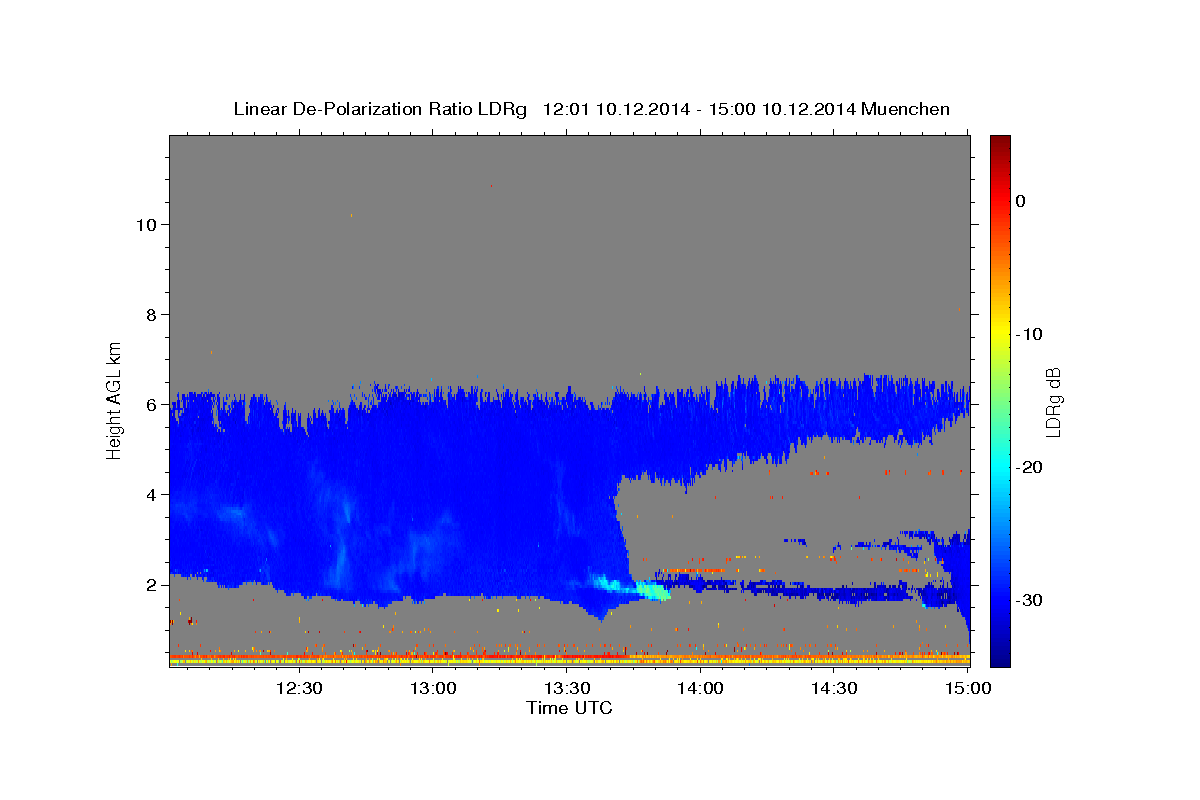This screenshot has height=800, width=1200.
Task: Select the 13:30 time axis label
Action: pos(567,688)
